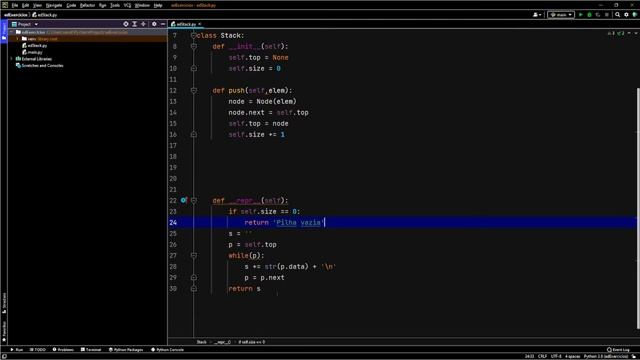Expand the venv folder node
This screenshot has width=640, height=360.
(18, 39)
